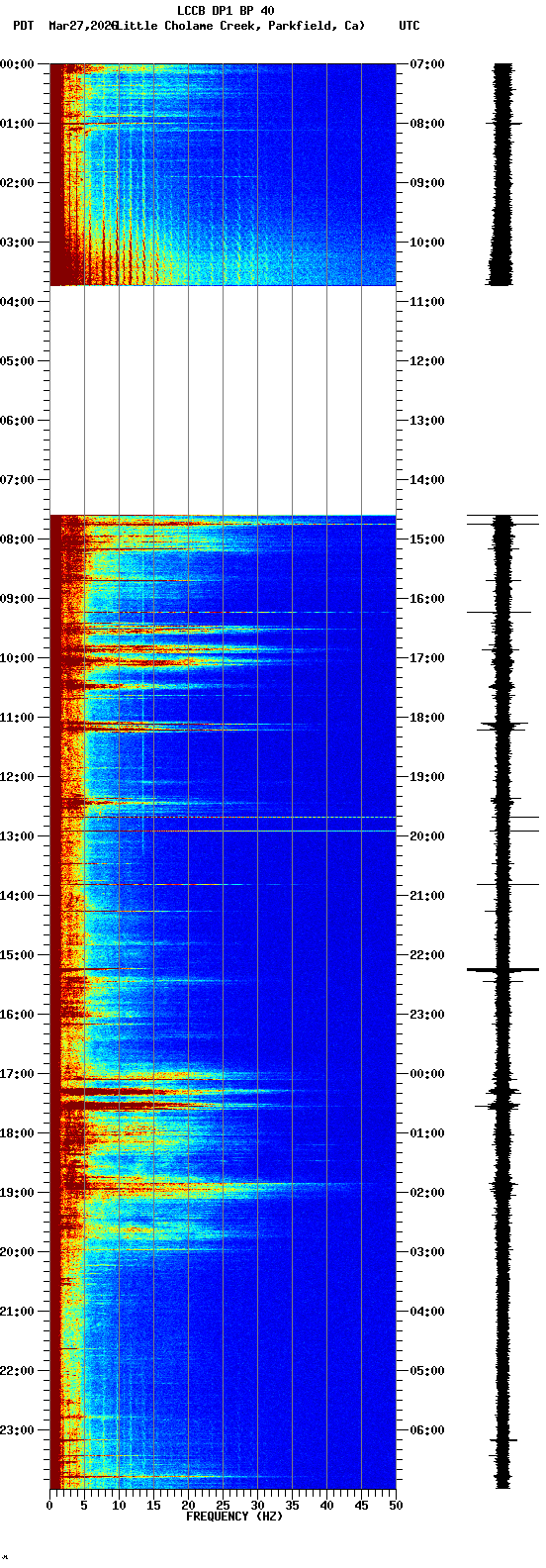546x1568 pixels.
Task: Click the '23:00' PDT time label
Action: click(x=16, y=1429)
